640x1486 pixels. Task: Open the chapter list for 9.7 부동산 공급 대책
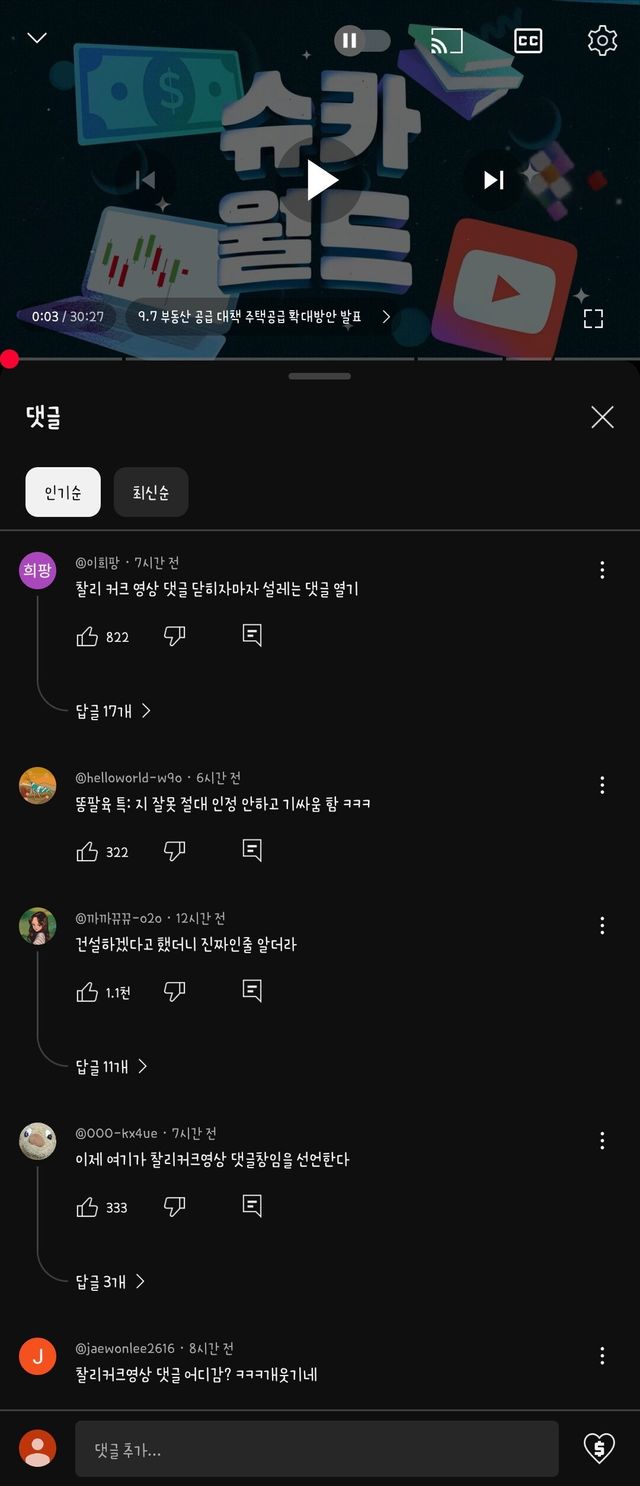250,315
